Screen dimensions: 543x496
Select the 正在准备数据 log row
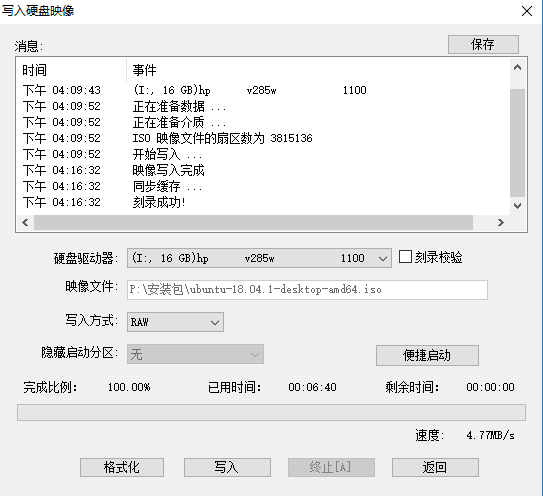click(x=263, y=106)
